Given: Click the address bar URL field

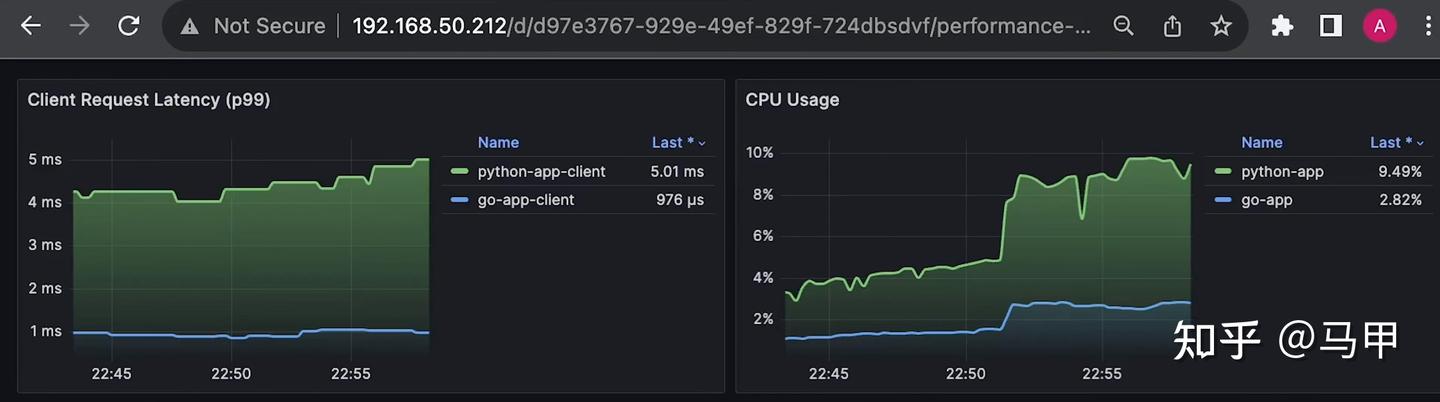Looking at the screenshot, I should tap(720, 26).
